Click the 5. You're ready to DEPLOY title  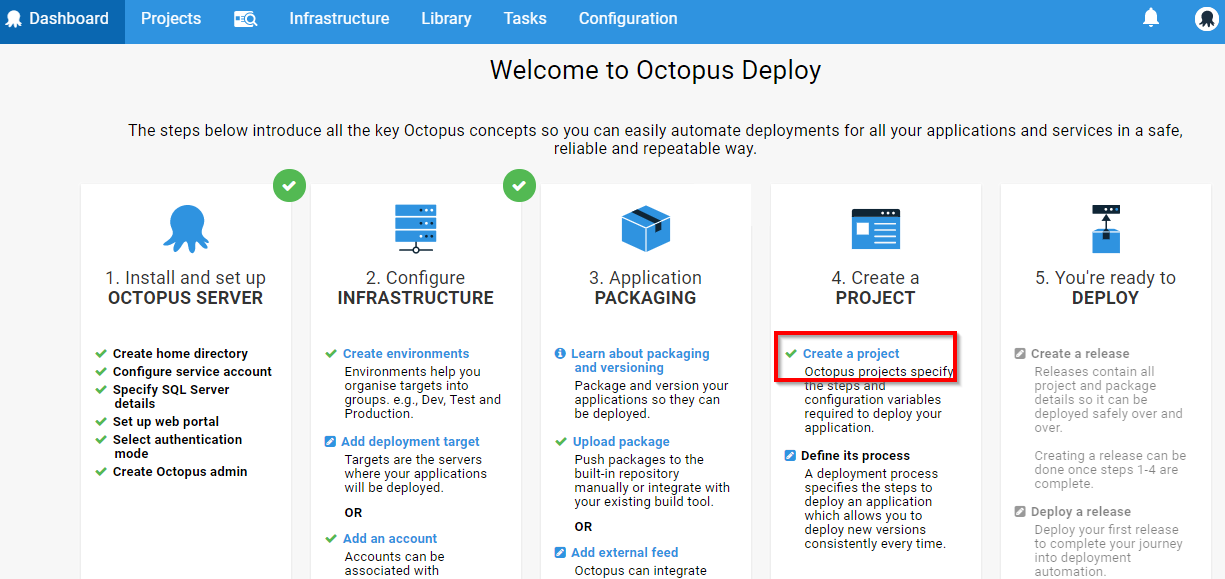(1105, 288)
